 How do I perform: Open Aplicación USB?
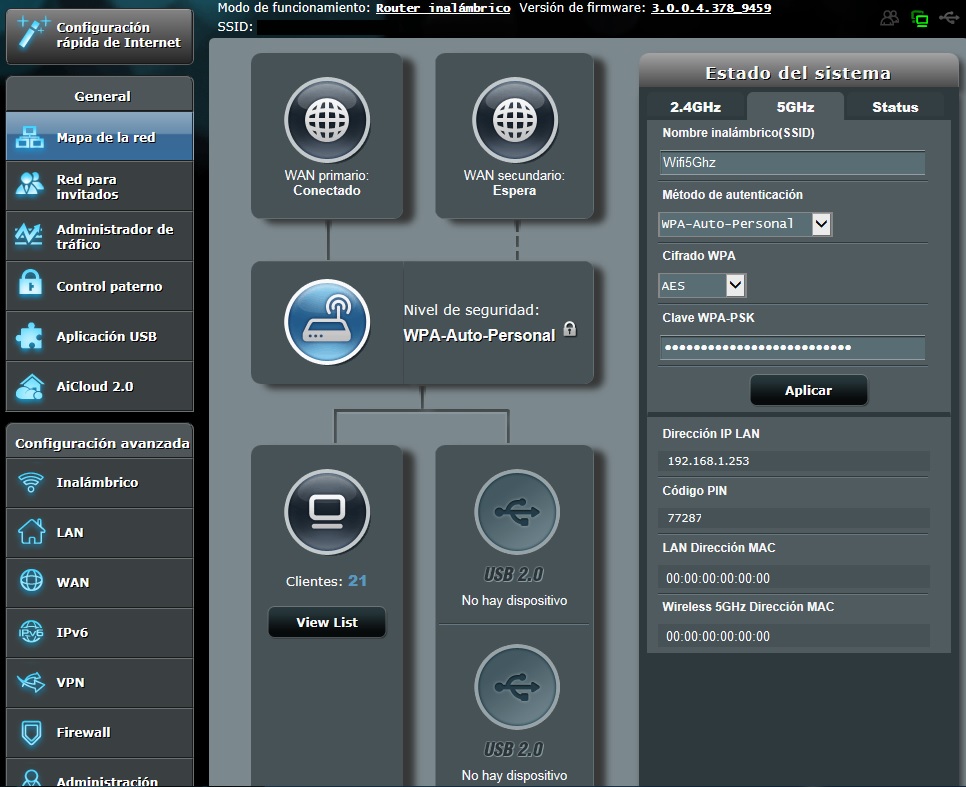(x=100, y=336)
